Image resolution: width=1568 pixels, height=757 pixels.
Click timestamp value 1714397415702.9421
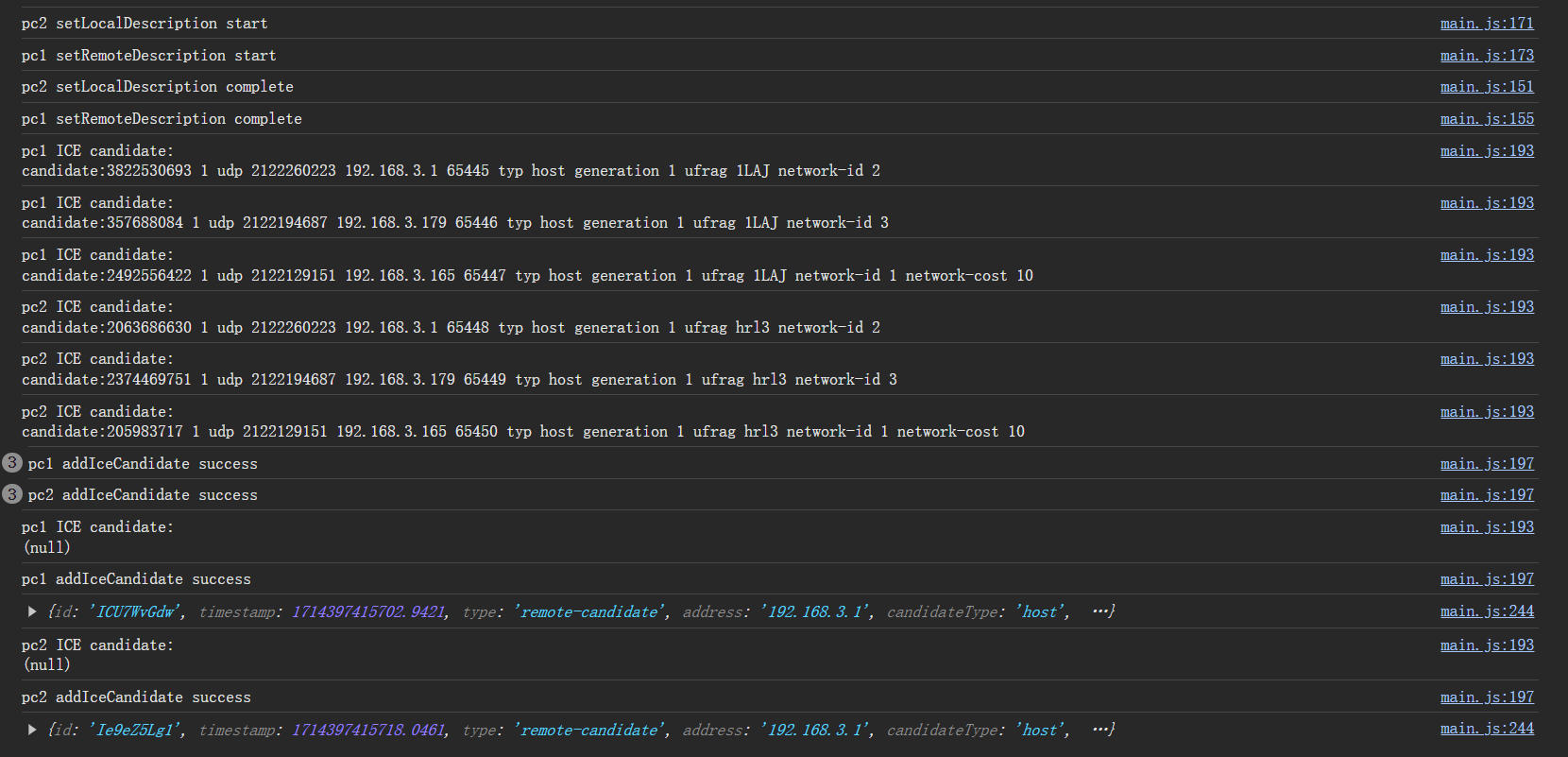[368, 611]
